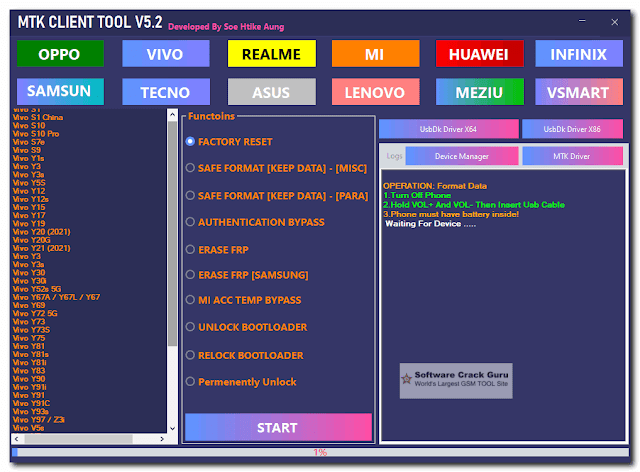Click the horizontal scroll right arrow
The width and height of the screenshot is (640, 472).
point(162,439)
